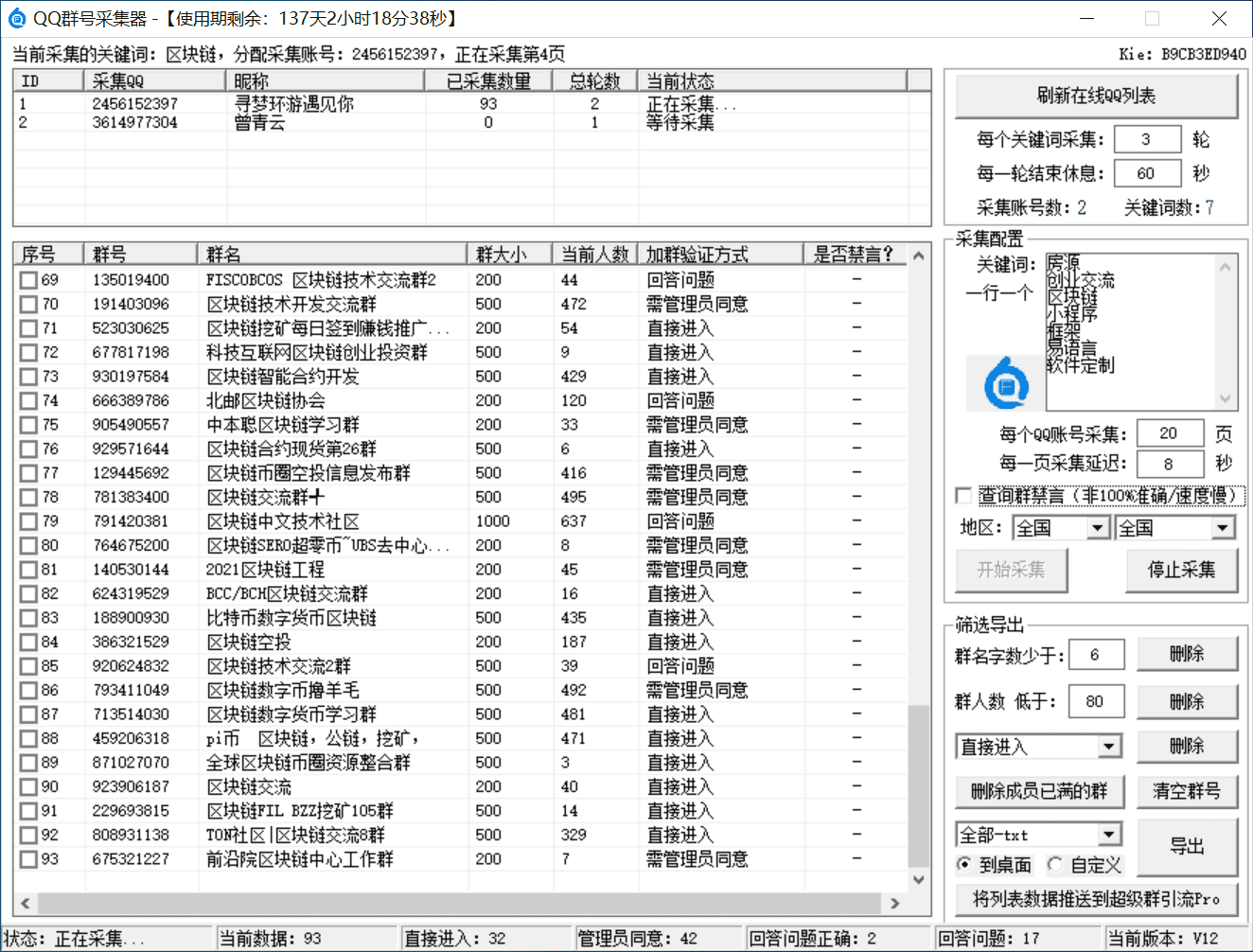The height and width of the screenshot is (952, 1253).
Task: Click the keyword list scroll-down arrow
Action: click(x=1226, y=398)
